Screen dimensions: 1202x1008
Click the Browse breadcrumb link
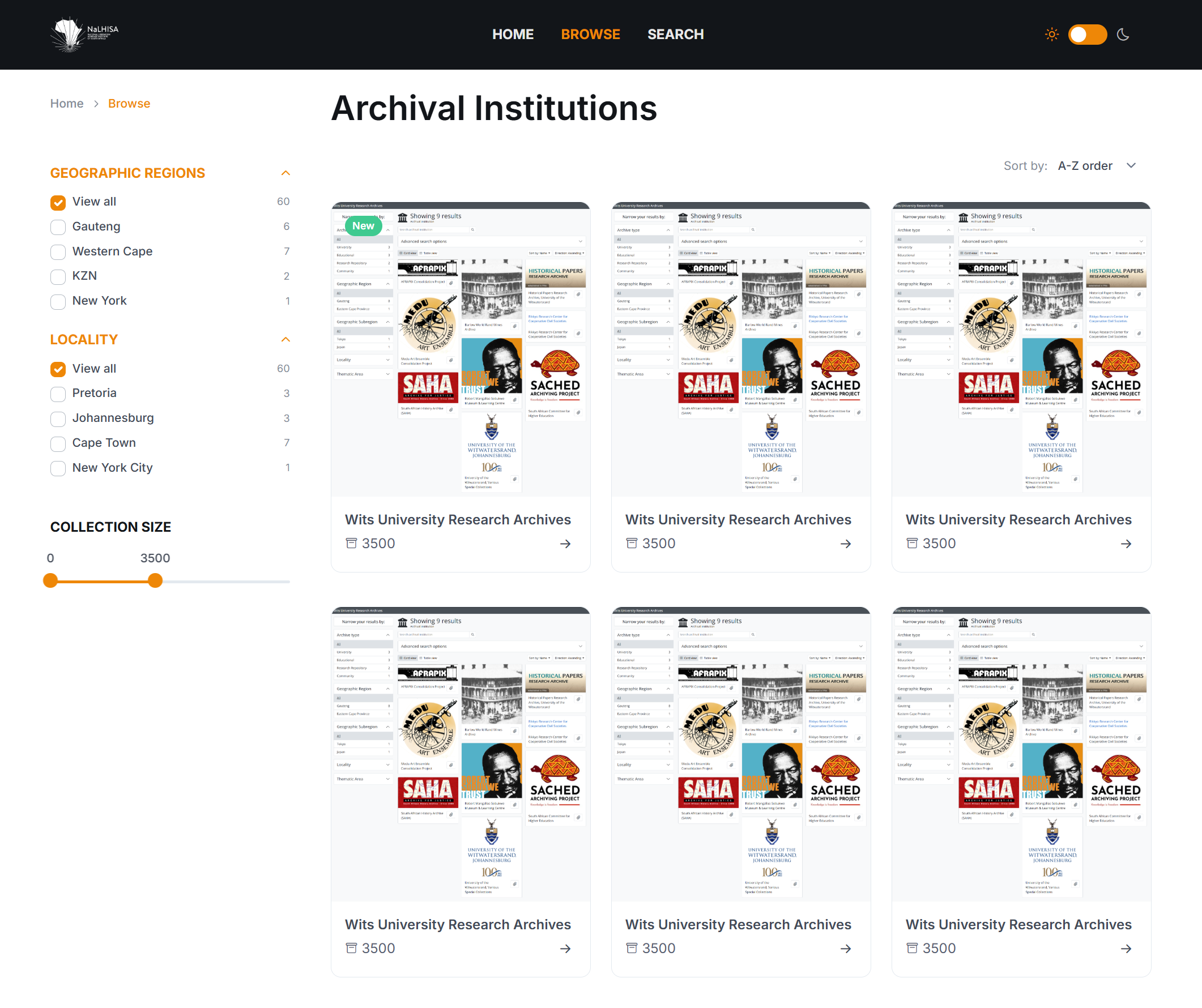point(129,104)
